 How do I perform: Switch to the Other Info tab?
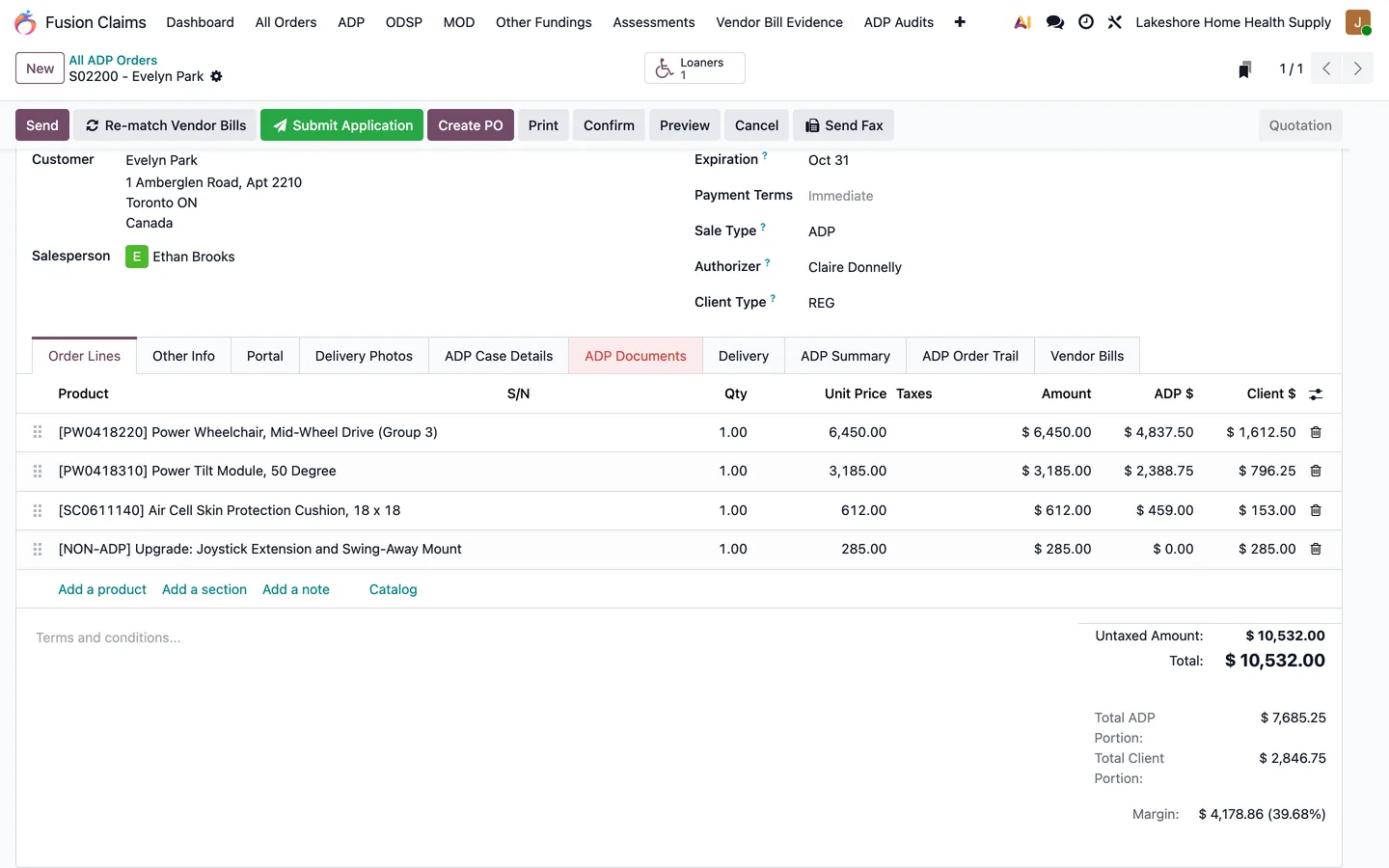183,356
